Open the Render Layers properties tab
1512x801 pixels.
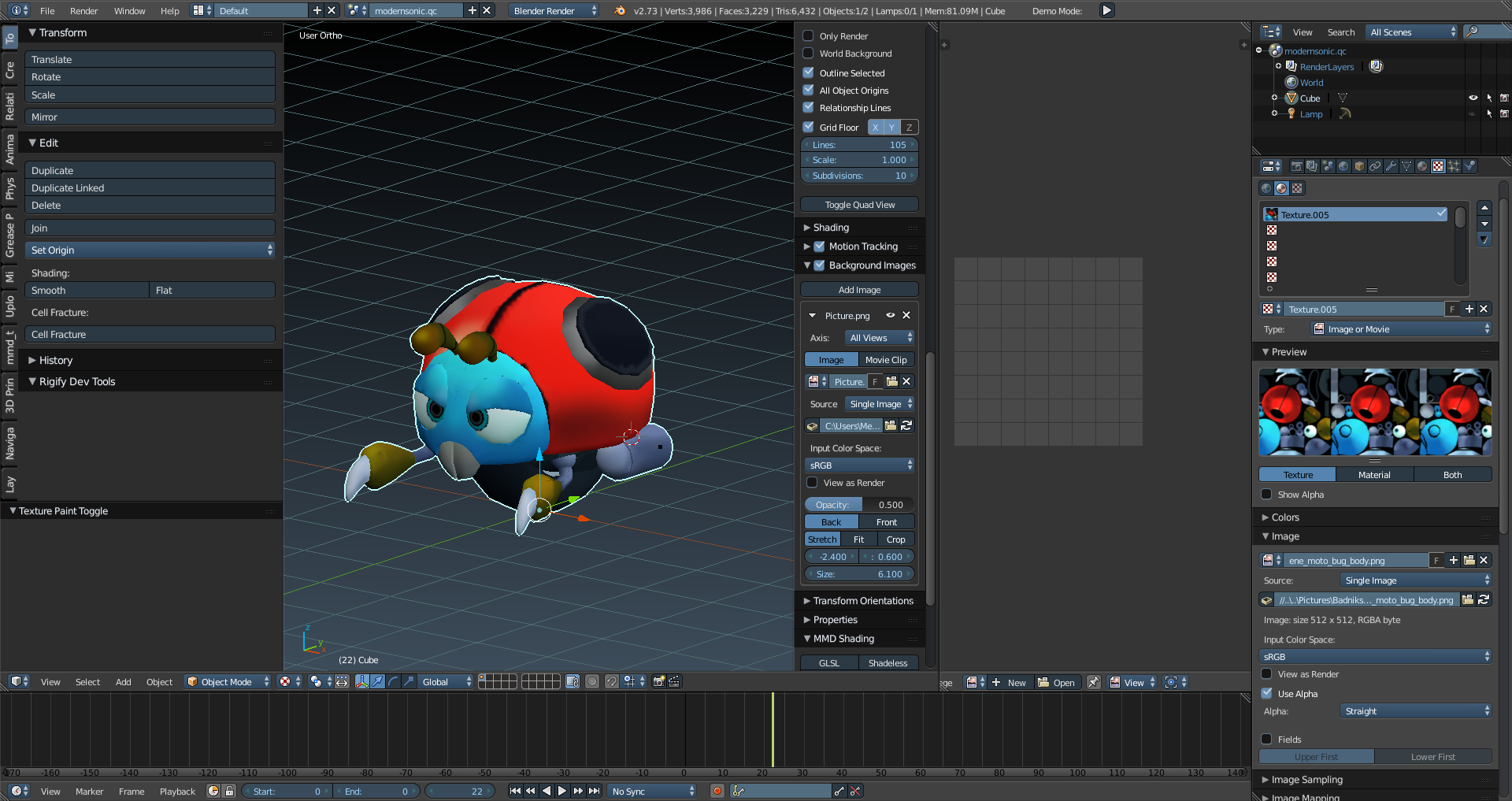(x=1312, y=166)
